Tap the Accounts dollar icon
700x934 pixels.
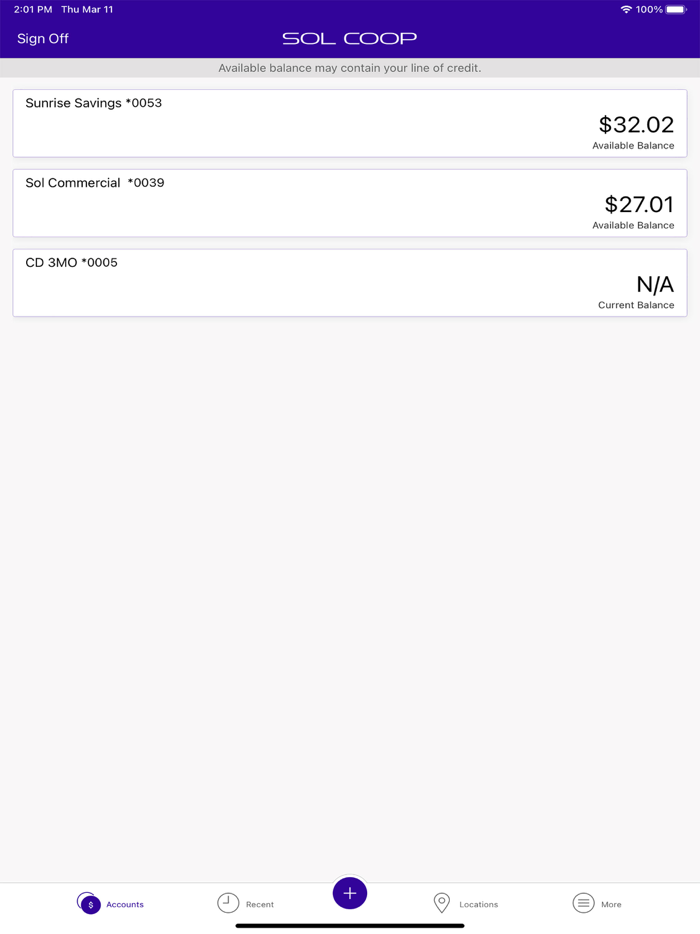[89, 903]
